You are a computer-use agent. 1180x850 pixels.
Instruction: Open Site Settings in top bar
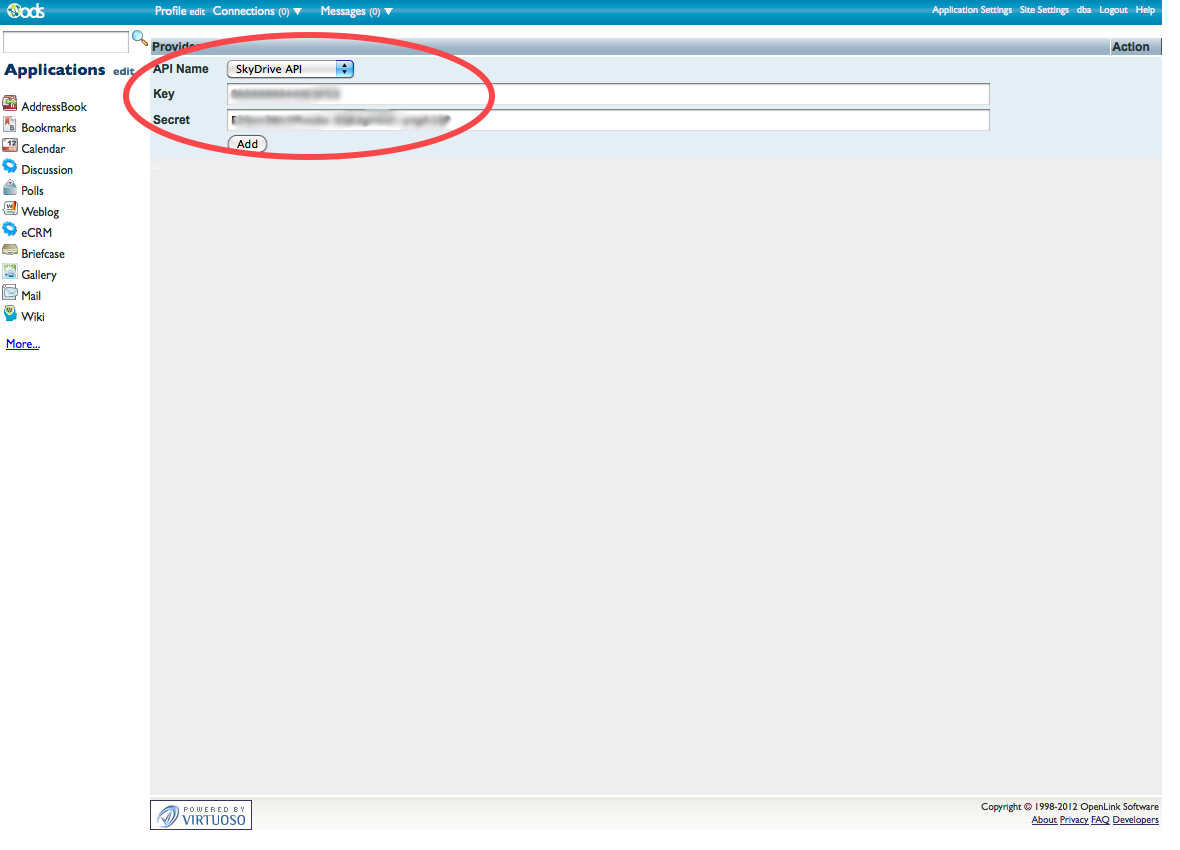[x=1044, y=10]
